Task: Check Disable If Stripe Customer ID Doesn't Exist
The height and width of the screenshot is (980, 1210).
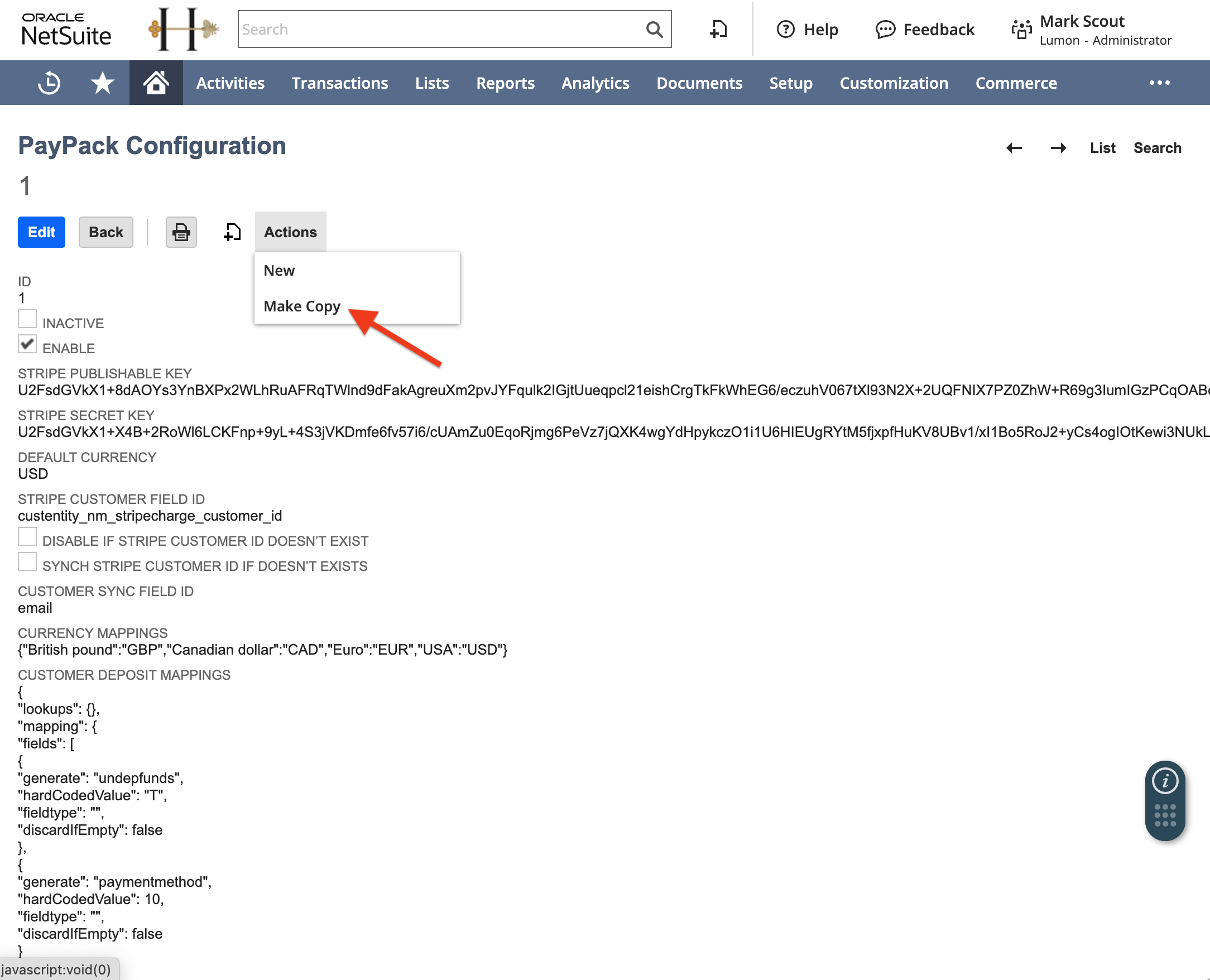Action: pos(27,536)
